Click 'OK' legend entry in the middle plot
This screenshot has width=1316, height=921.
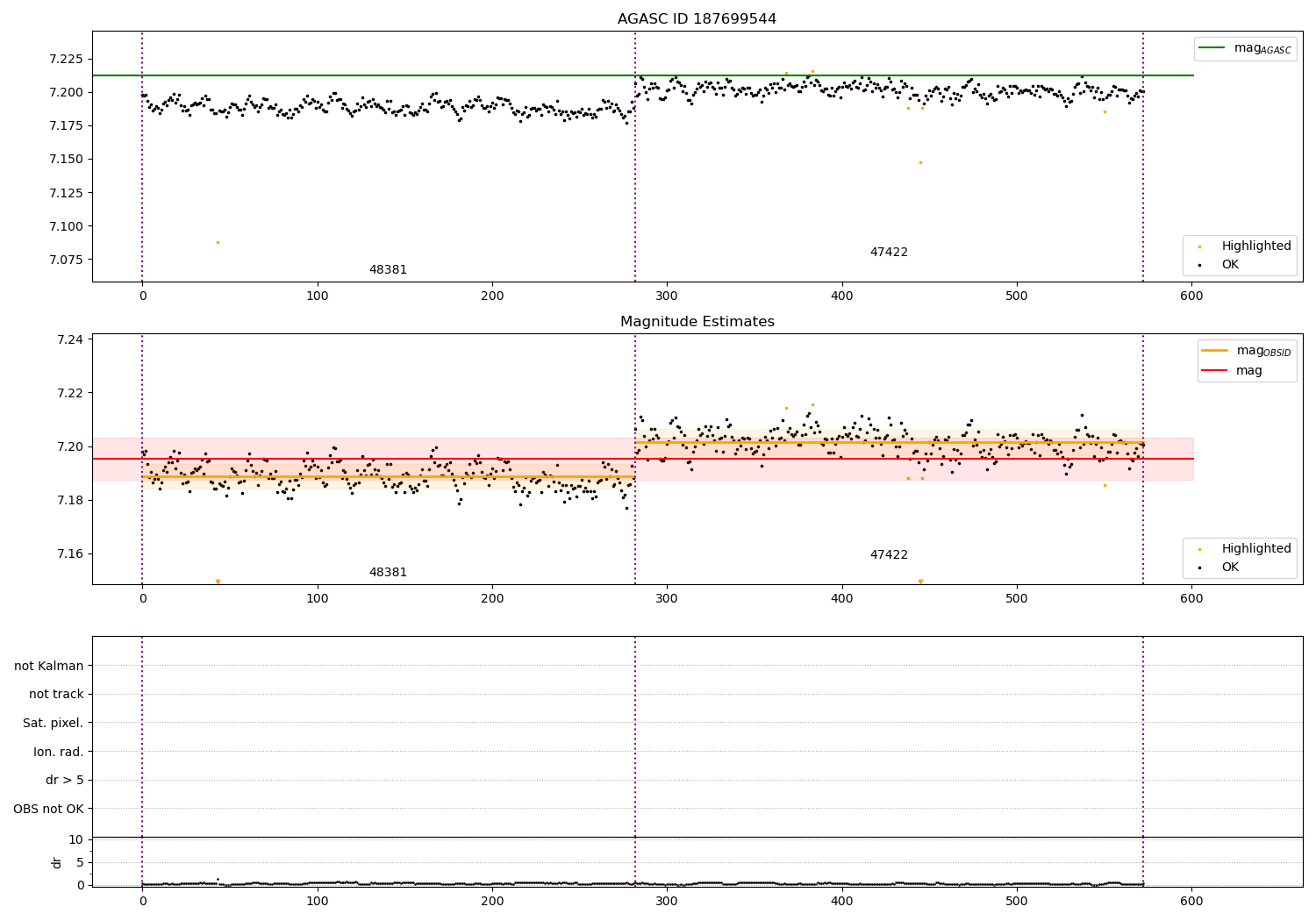pyautogui.click(x=1230, y=568)
